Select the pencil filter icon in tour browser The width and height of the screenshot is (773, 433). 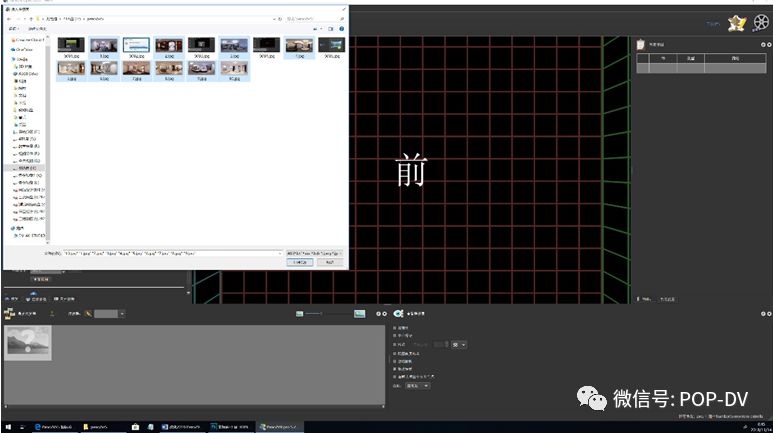[88, 314]
